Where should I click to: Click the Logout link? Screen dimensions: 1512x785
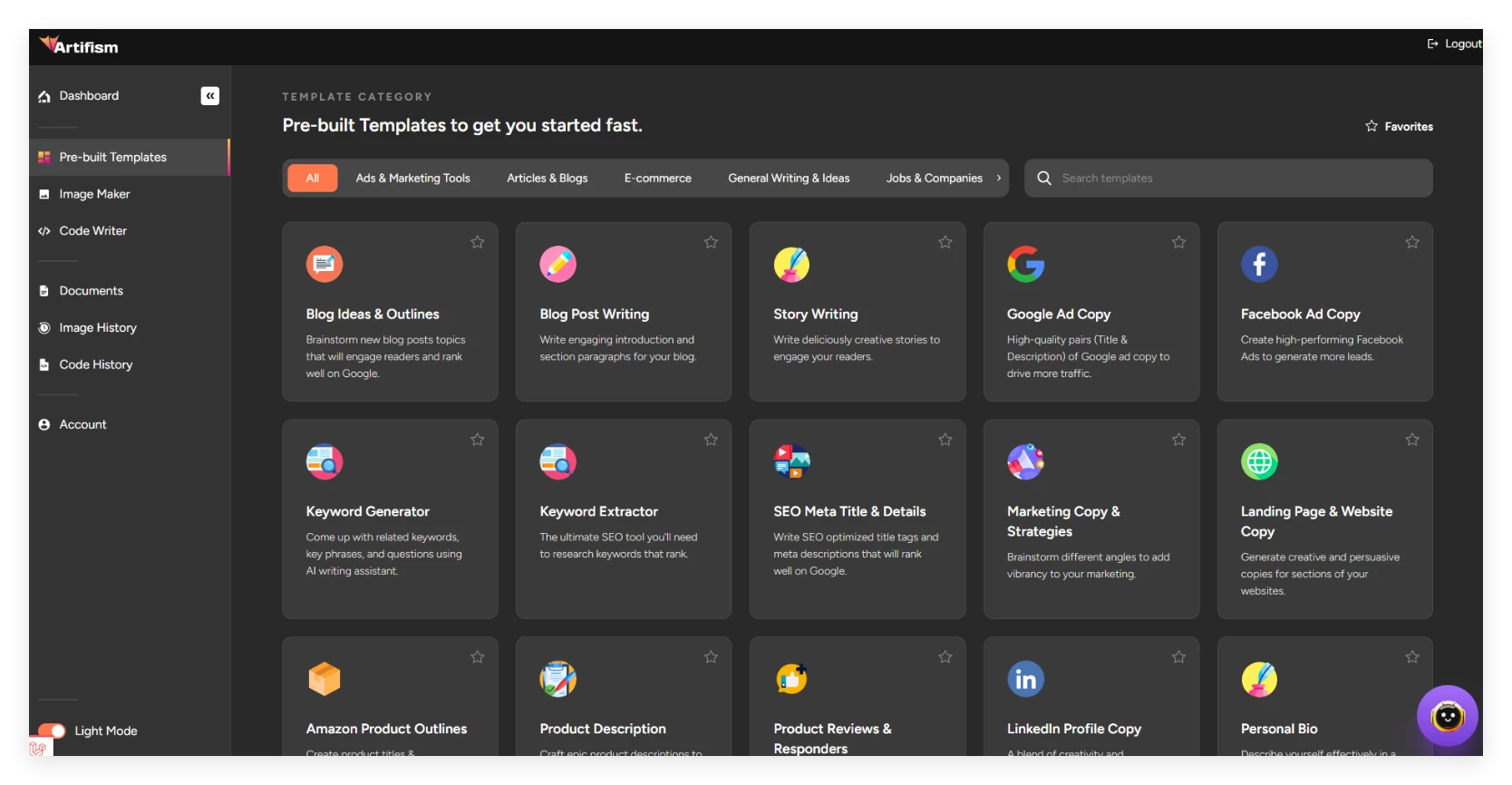click(x=1454, y=44)
